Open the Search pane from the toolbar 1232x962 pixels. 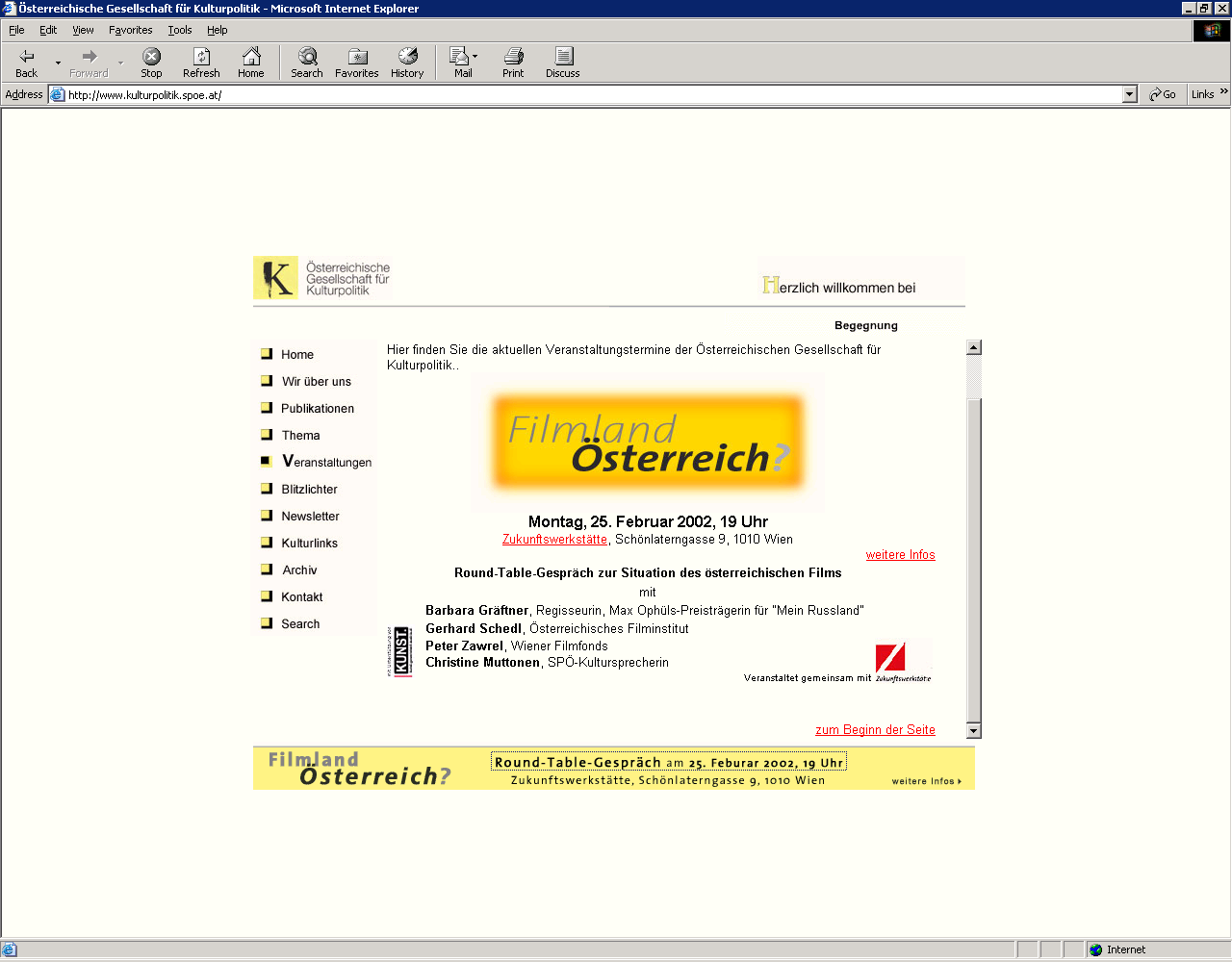coord(307,57)
